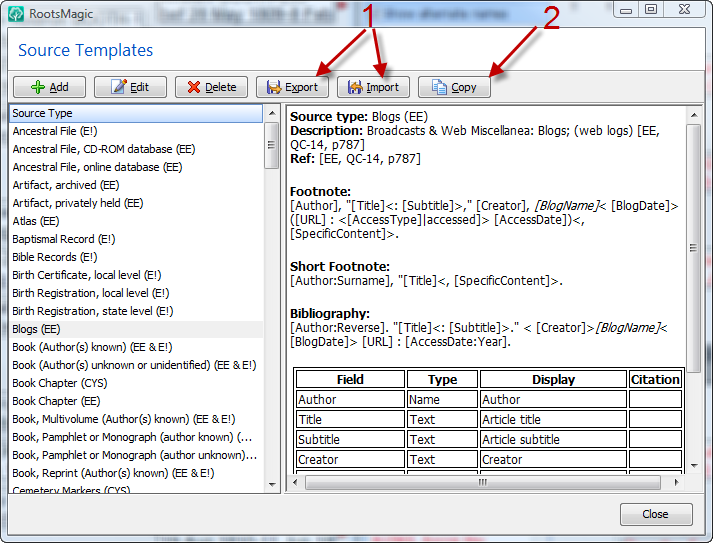The image size is (713, 543).
Task: Click the Title field cell
Action: tap(350, 419)
